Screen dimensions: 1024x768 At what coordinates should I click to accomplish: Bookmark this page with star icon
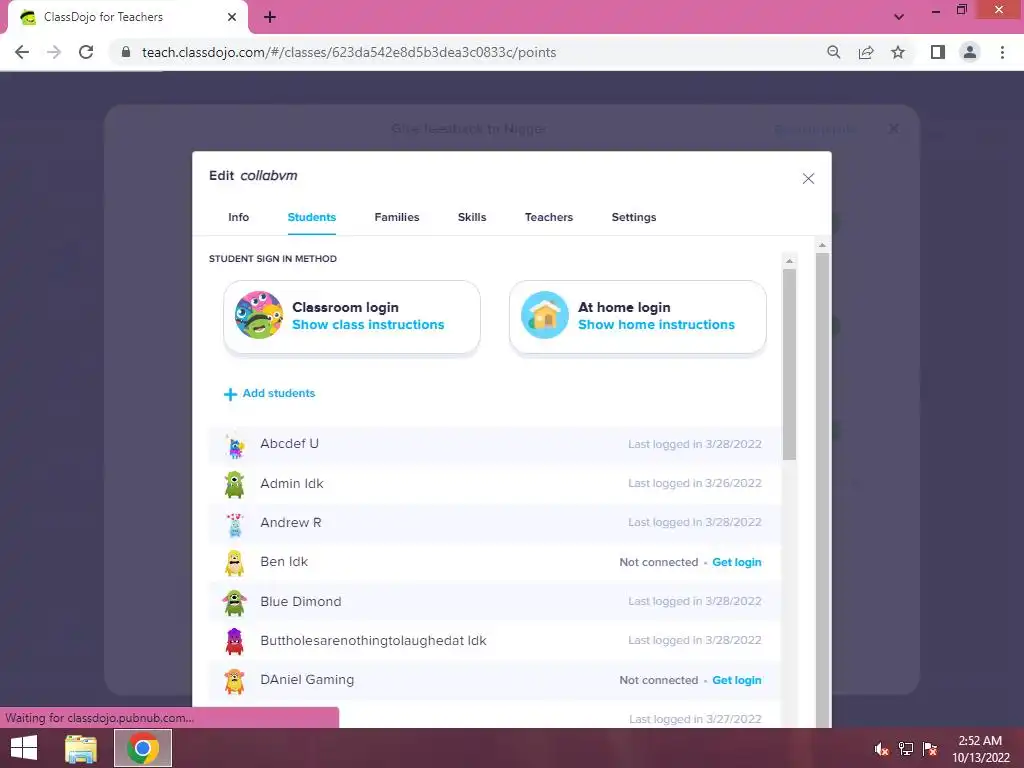coord(898,52)
